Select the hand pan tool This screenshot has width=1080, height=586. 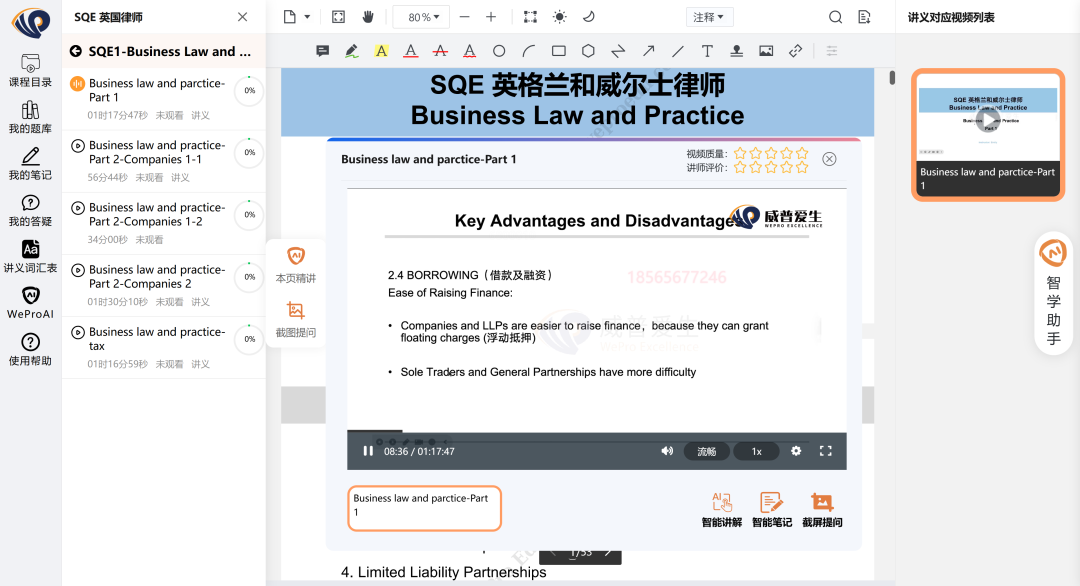368,17
